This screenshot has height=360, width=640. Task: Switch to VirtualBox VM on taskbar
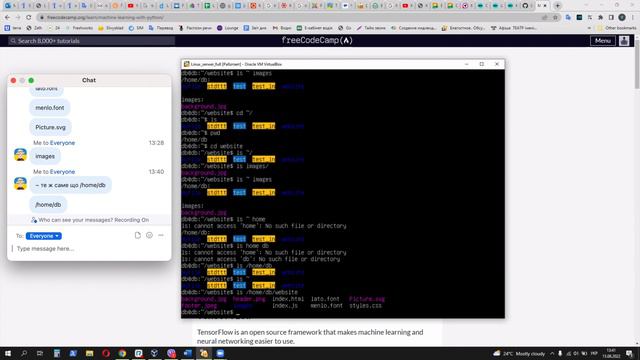coord(204,353)
